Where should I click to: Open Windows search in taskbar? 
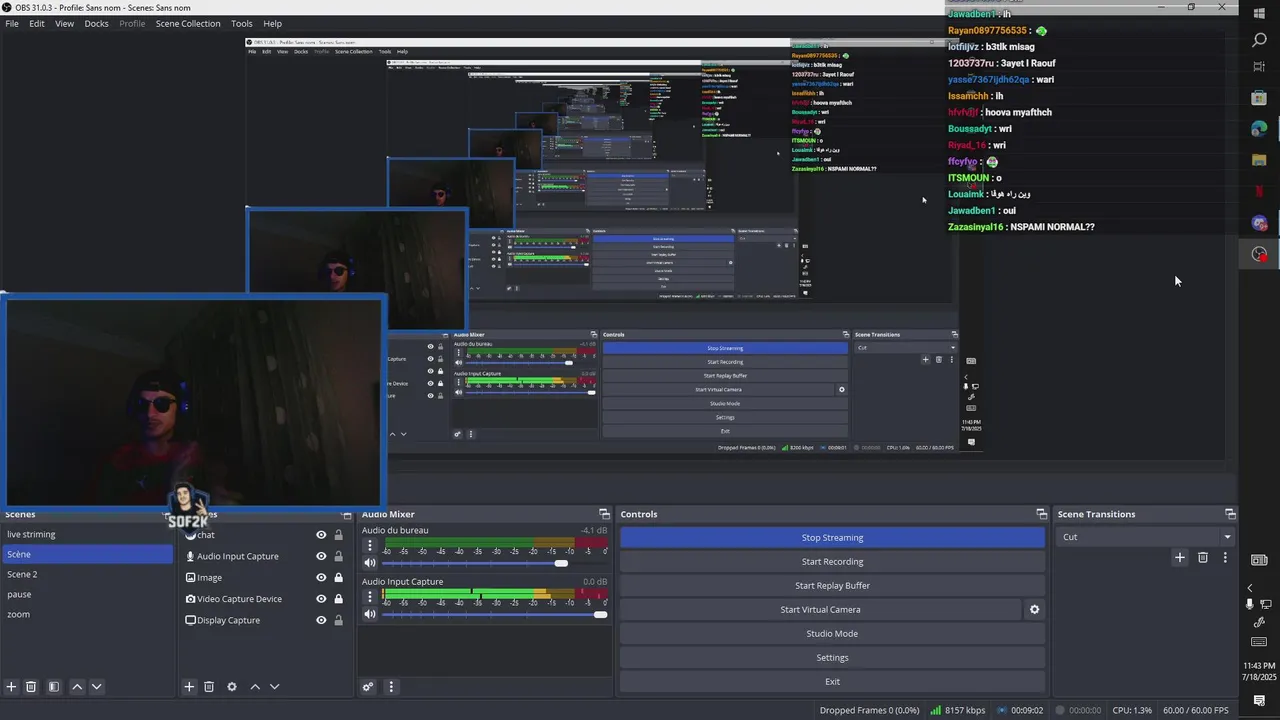point(1260,40)
